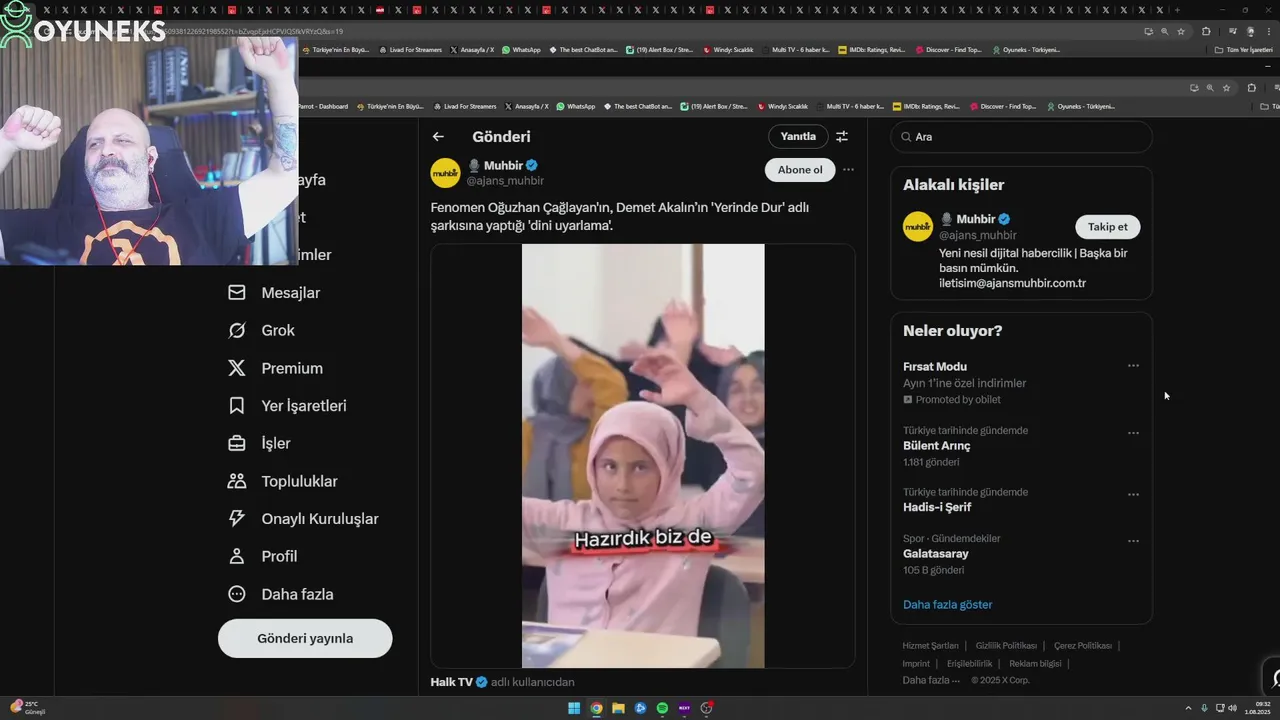The image size is (1280, 720).
Task: Go to Profil in the sidebar
Action: 264,556
